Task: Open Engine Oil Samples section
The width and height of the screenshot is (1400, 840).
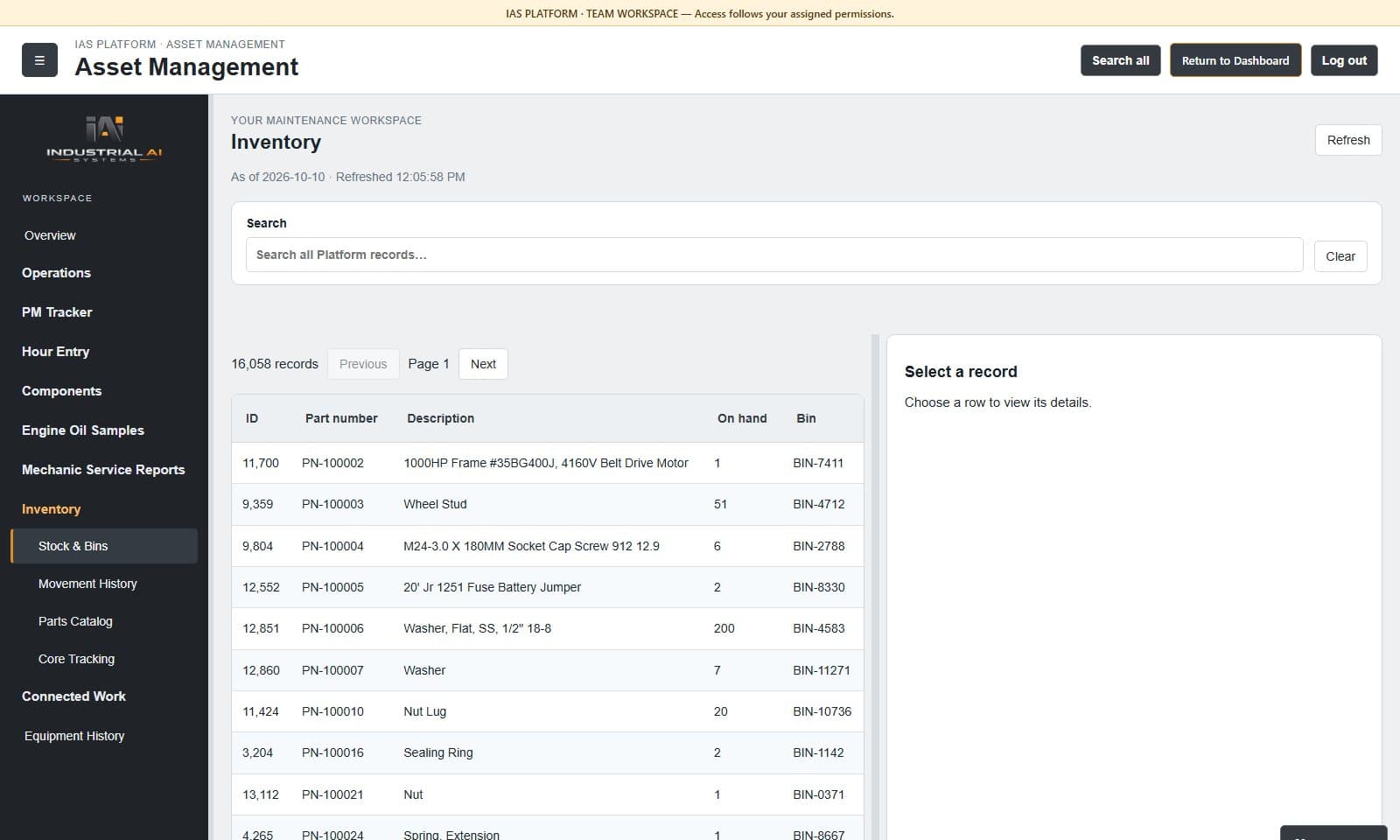Action: pos(83,430)
